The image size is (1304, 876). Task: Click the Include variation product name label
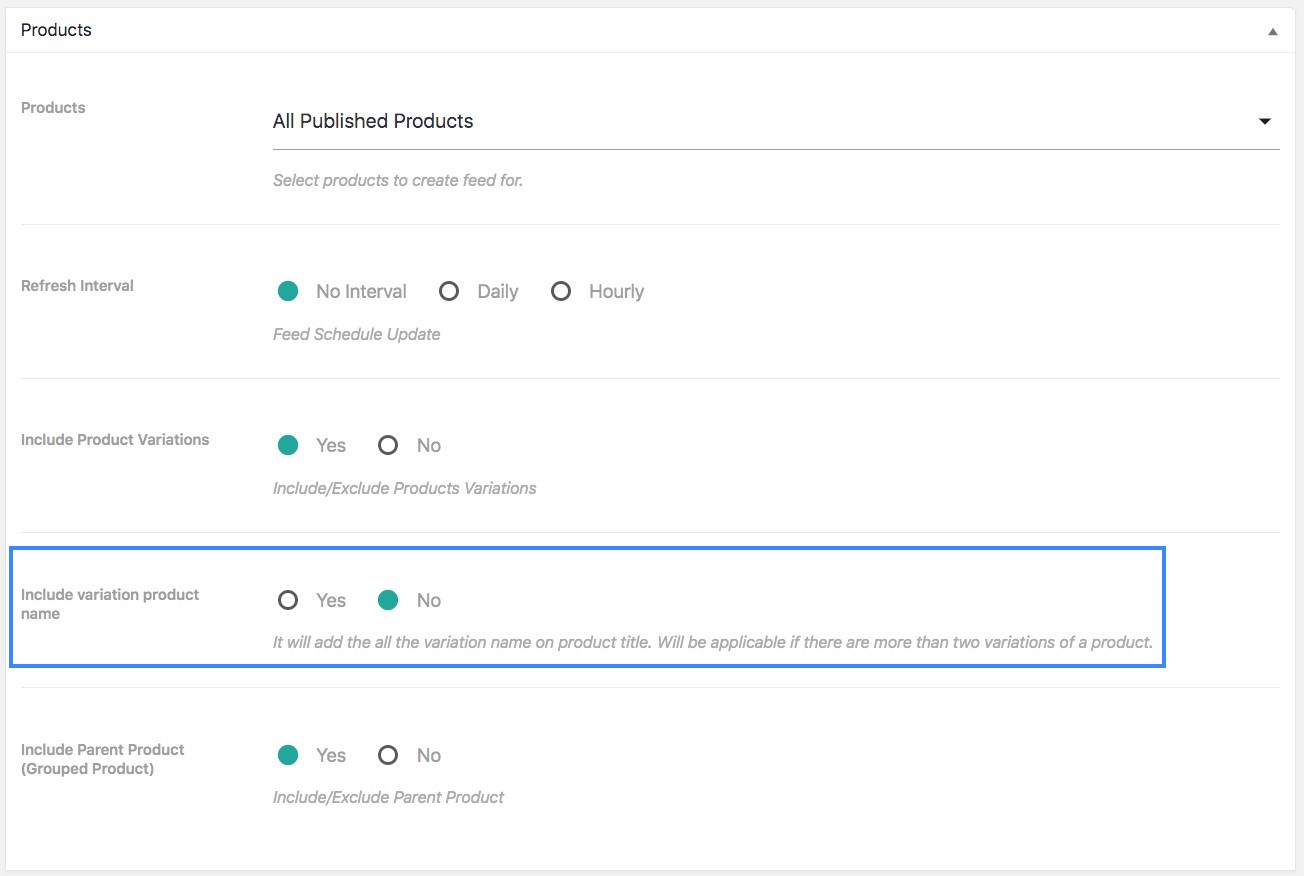point(110,604)
